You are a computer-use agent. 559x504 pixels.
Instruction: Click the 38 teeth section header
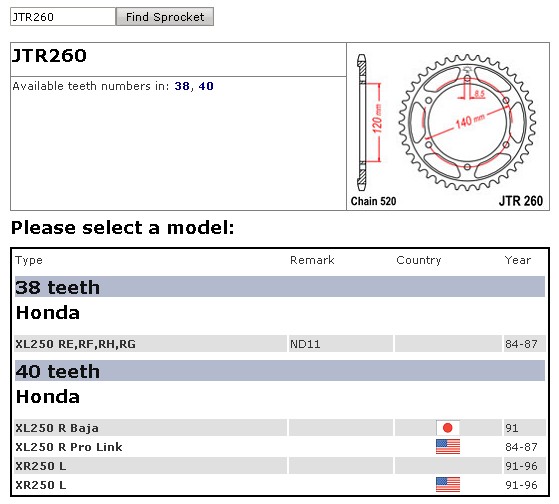point(280,287)
